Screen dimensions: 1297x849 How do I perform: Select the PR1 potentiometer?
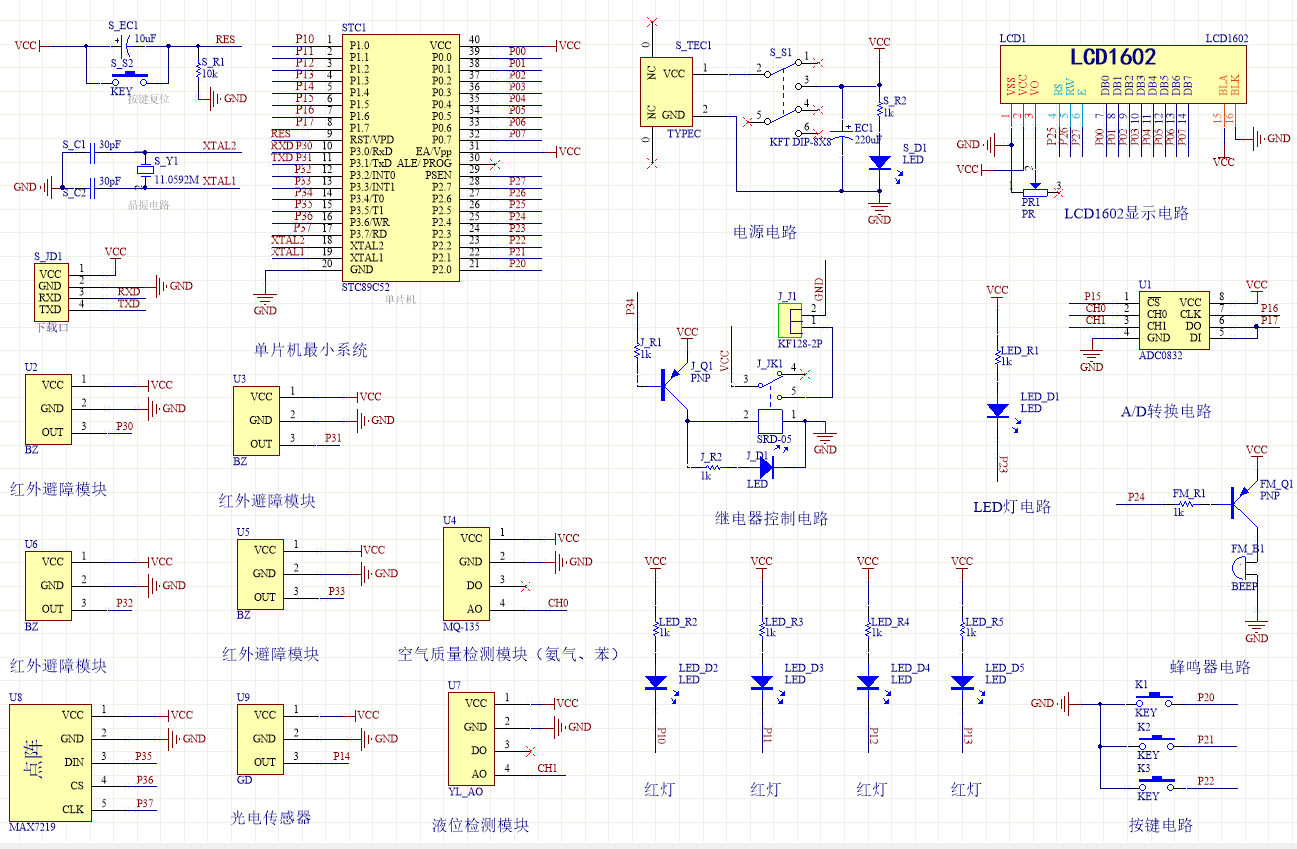1031,192
